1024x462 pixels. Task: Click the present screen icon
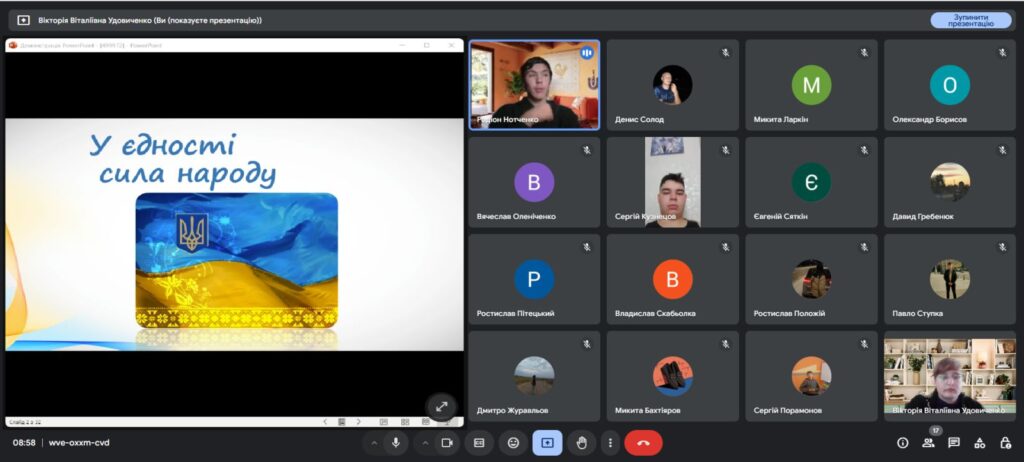tap(547, 442)
